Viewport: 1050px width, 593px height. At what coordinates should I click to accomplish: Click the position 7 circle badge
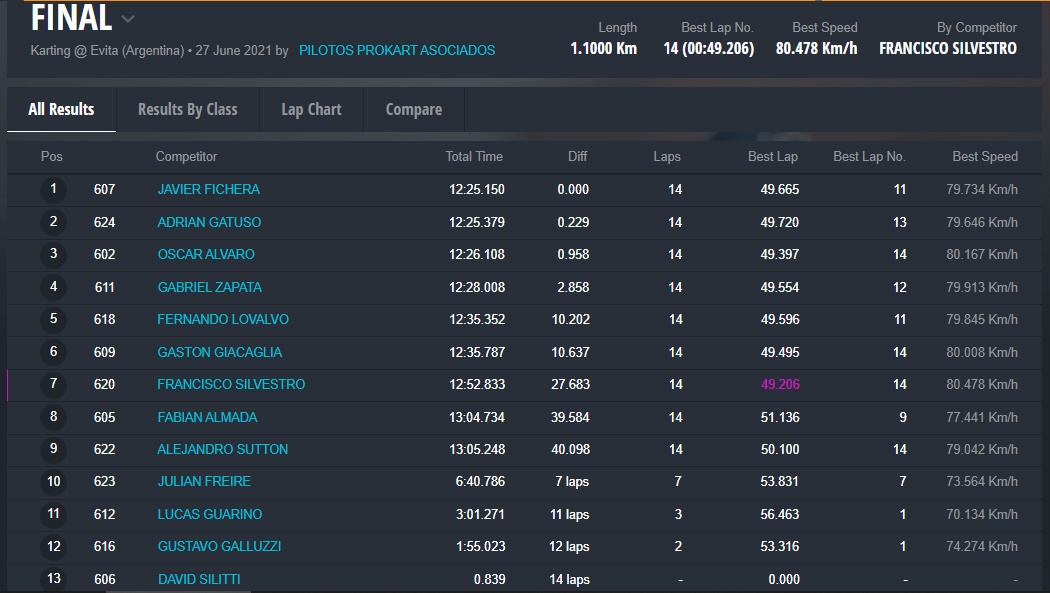coord(53,384)
